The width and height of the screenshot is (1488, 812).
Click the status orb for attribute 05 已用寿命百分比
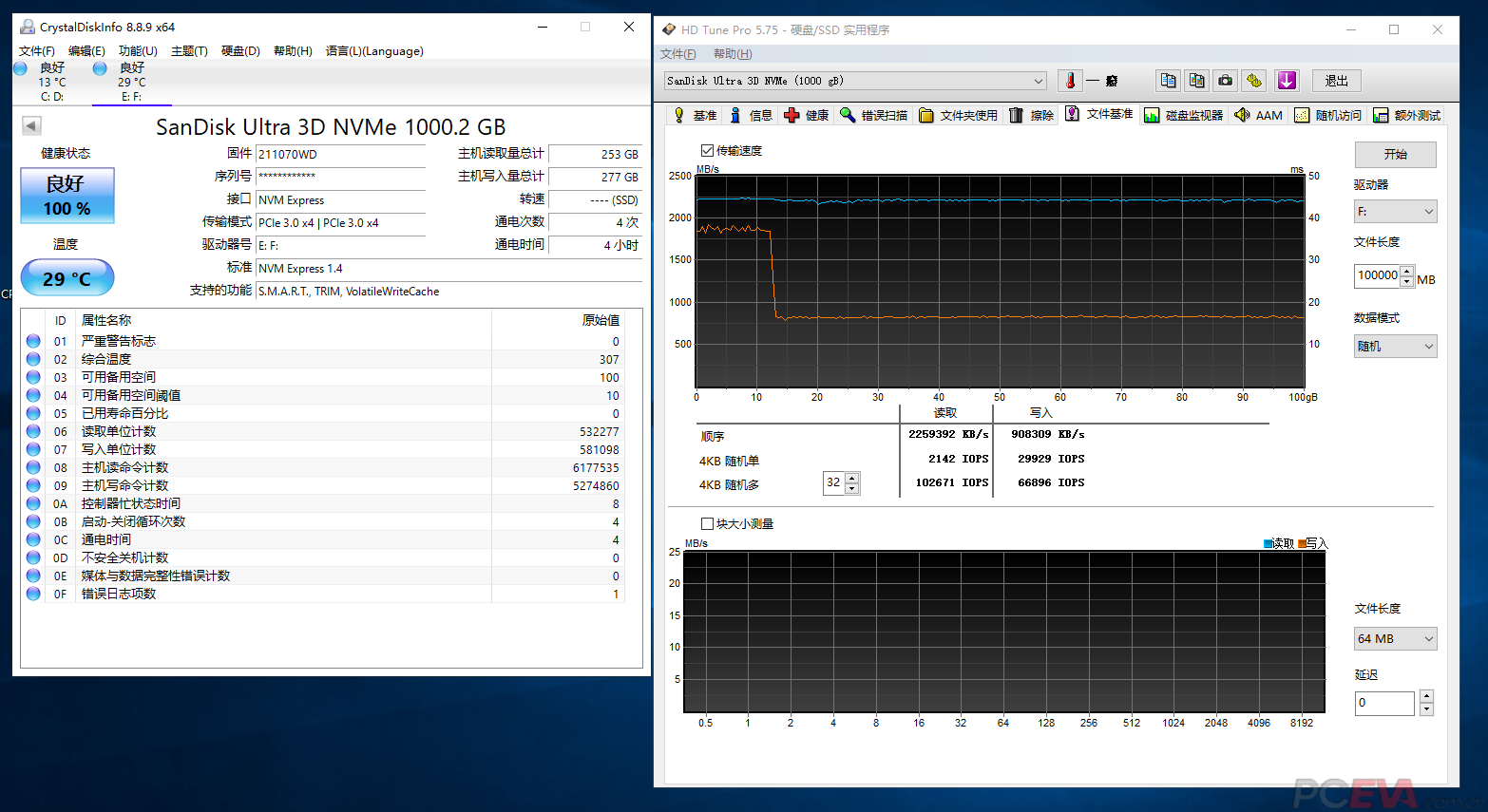pyautogui.click(x=33, y=413)
